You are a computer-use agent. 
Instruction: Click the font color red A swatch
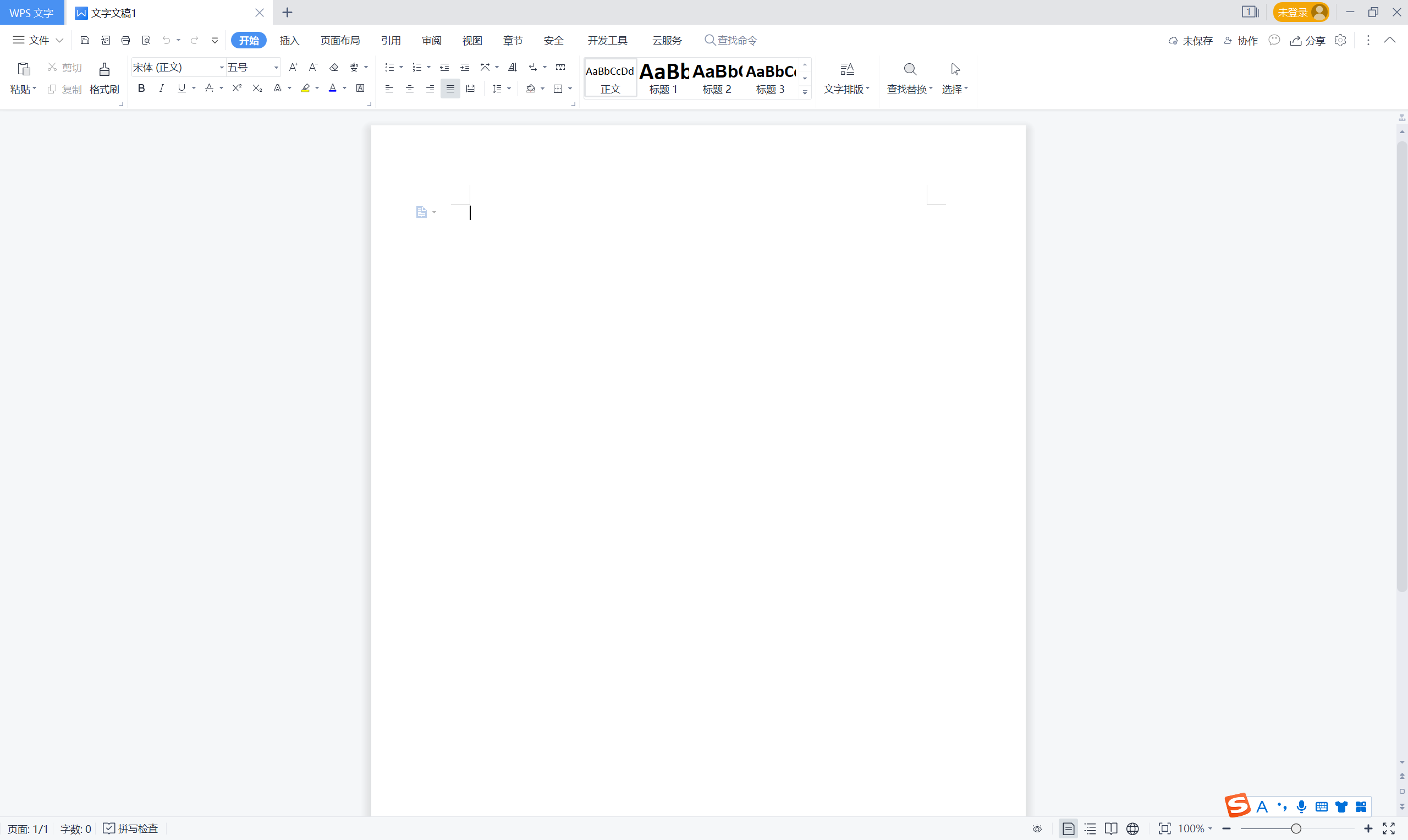(333, 89)
